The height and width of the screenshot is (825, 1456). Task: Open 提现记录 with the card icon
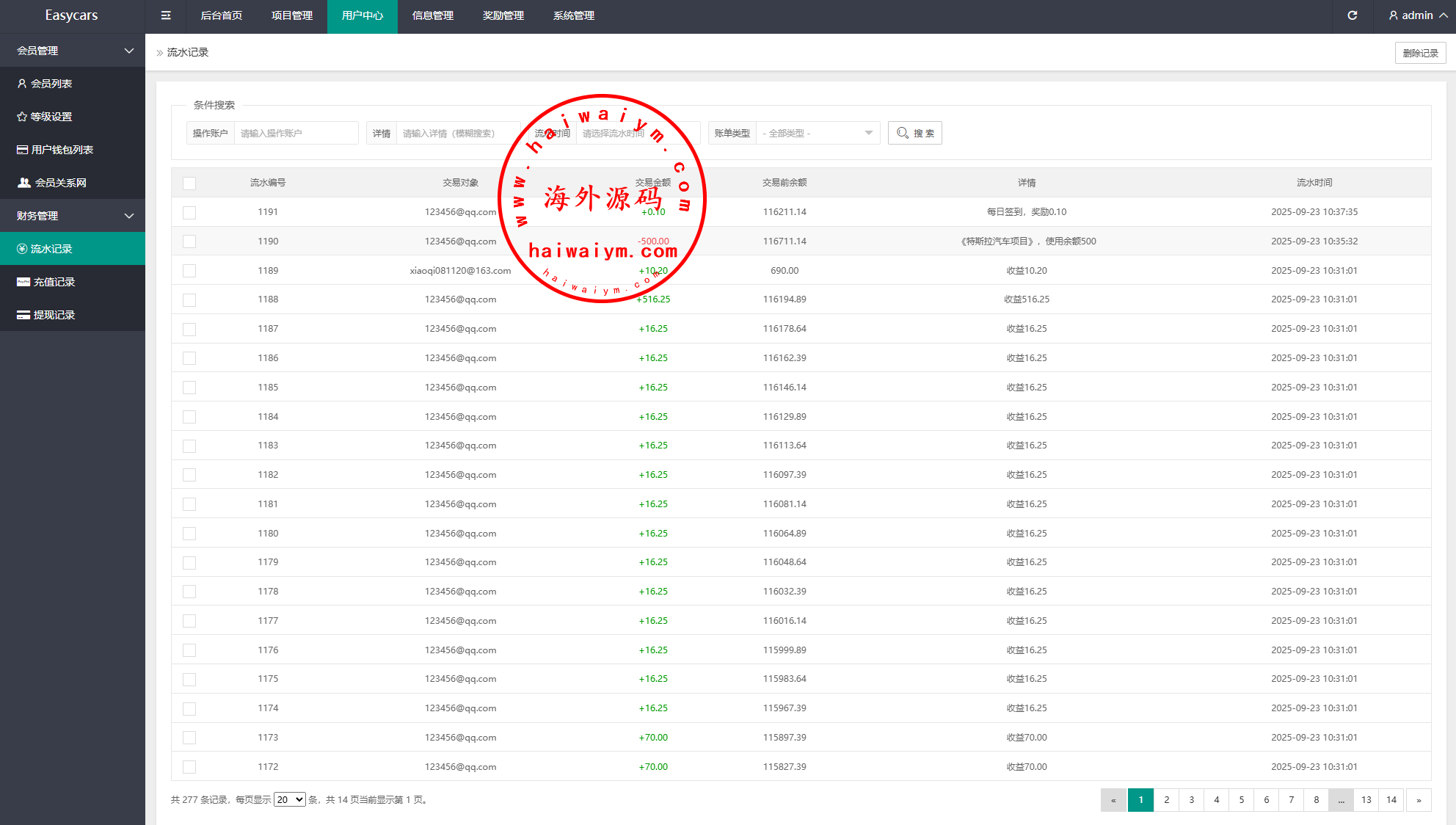tap(54, 315)
